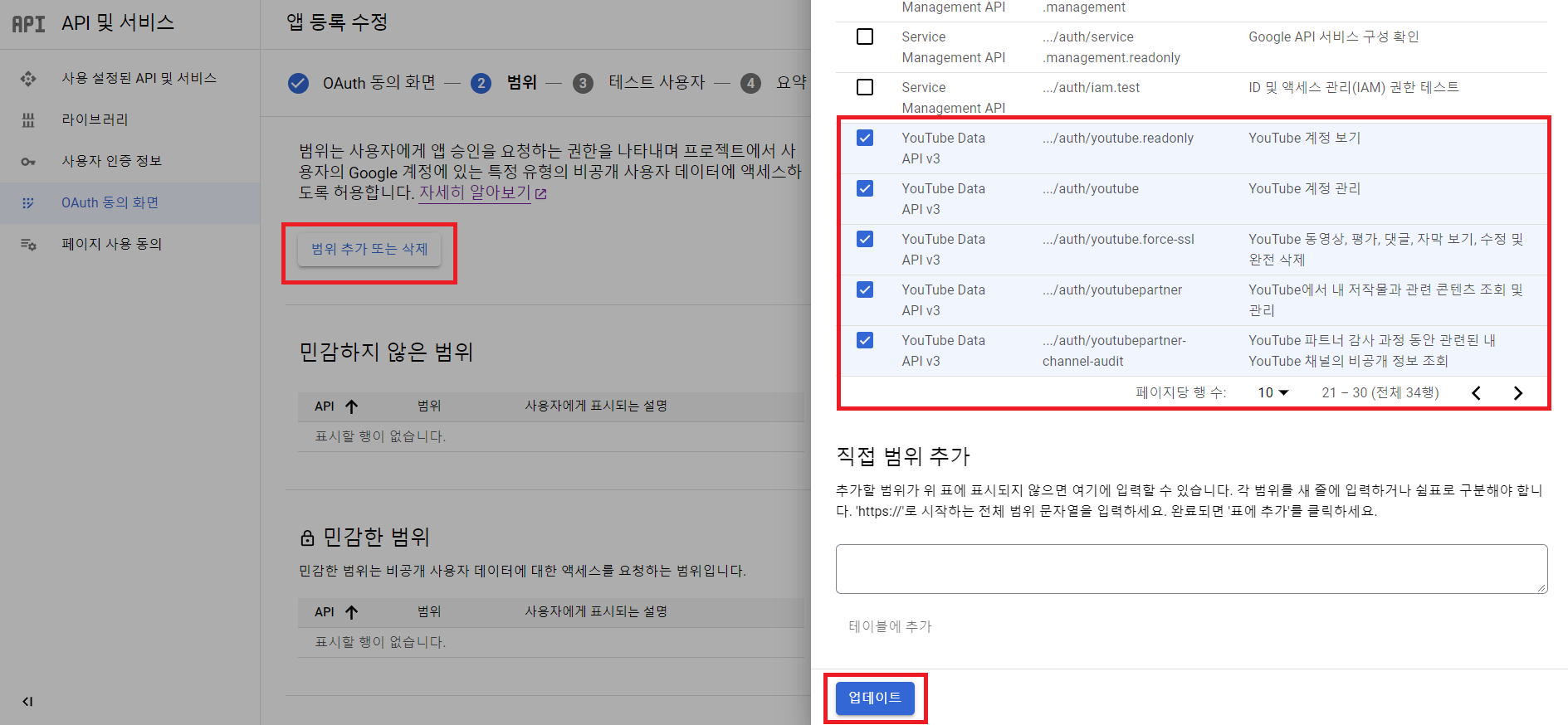This screenshot has height=725, width=1568.
Task: Uncheck the youtubepartner-channel-audit scope checkbox
Action: click(865, 340)
